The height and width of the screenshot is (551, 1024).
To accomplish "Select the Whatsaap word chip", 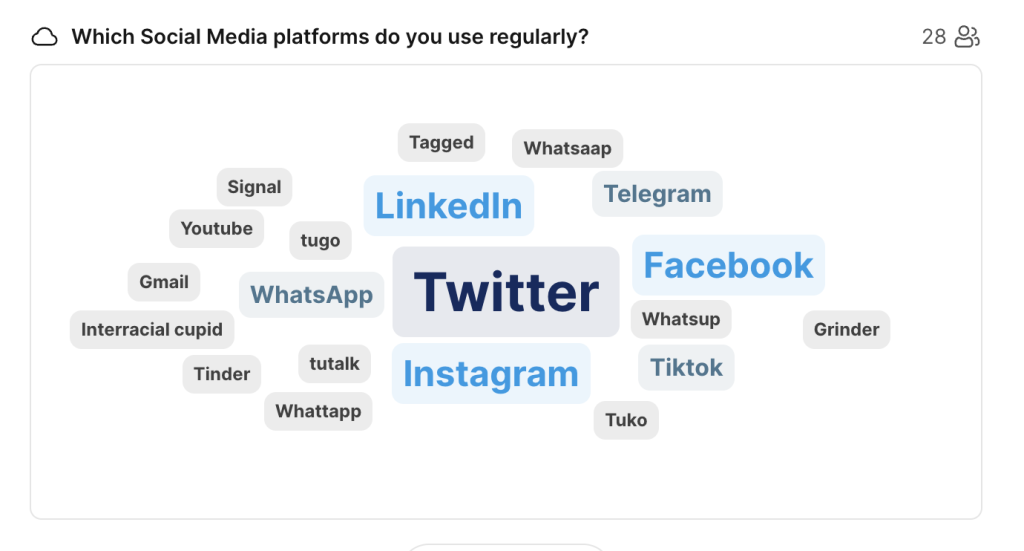I will 568,148.
